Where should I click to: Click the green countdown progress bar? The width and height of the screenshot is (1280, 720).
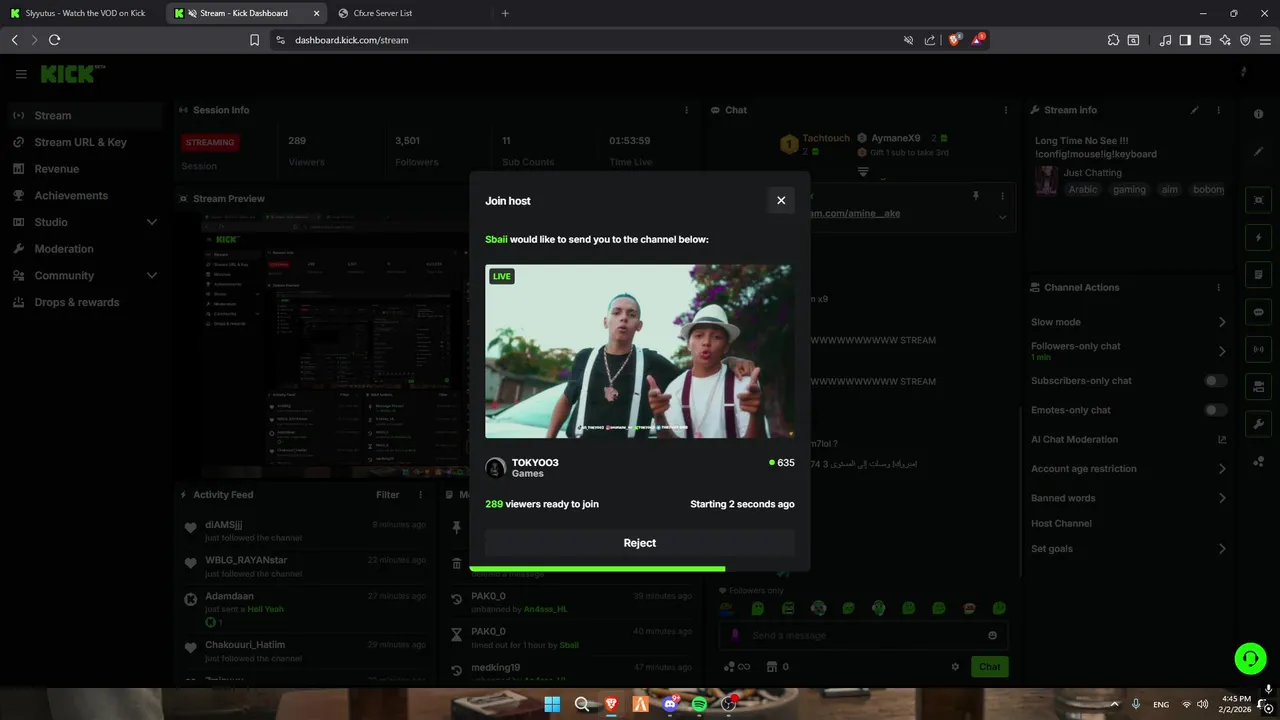(x=597, y=568)
